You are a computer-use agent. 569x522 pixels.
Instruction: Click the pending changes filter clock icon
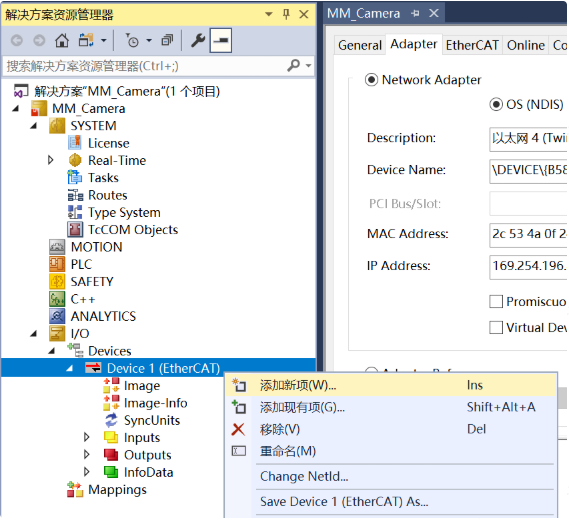click(132, 40)
